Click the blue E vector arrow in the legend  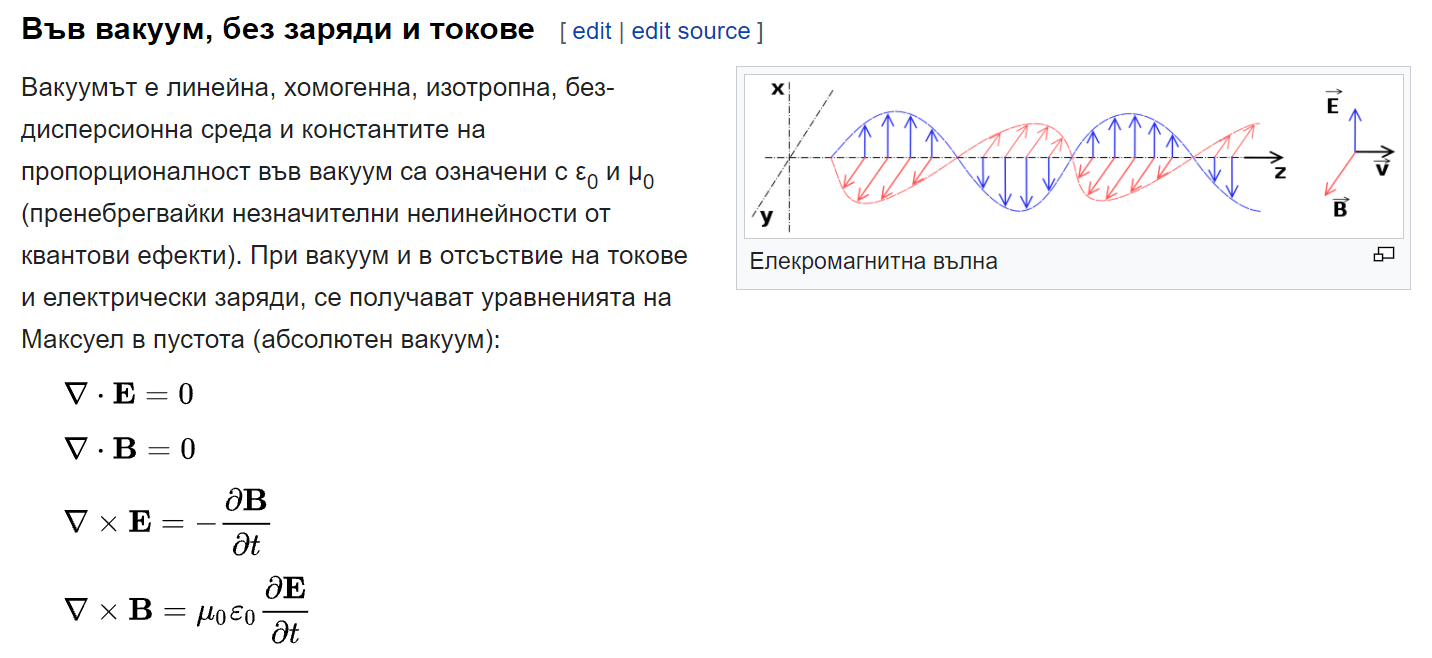pos(1354,130)
